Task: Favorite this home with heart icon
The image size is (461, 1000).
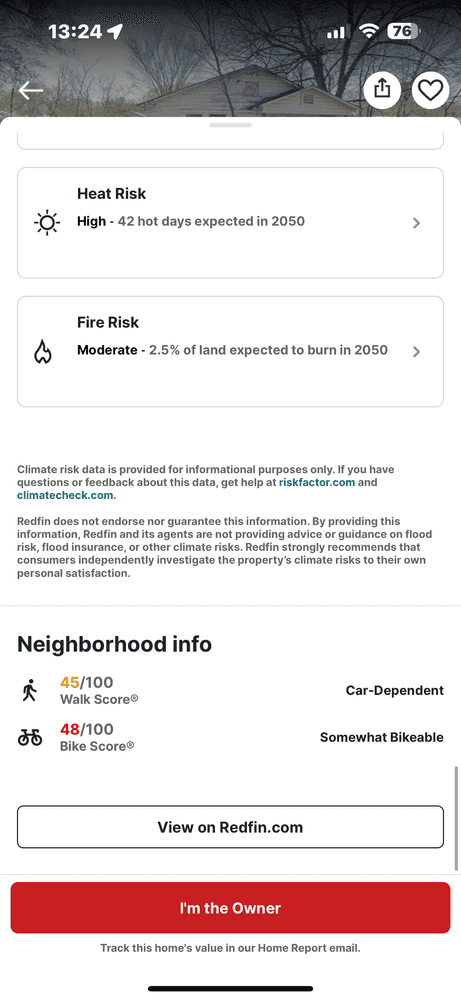Action: click(430, 90)
